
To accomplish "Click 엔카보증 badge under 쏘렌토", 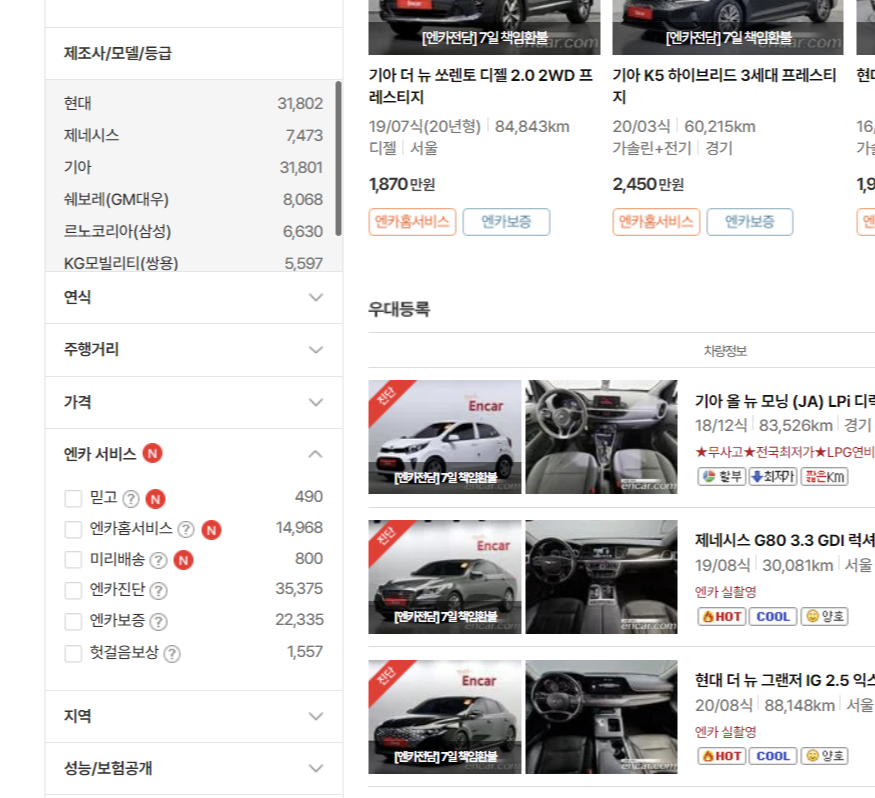I will click(x=506, y=222).
